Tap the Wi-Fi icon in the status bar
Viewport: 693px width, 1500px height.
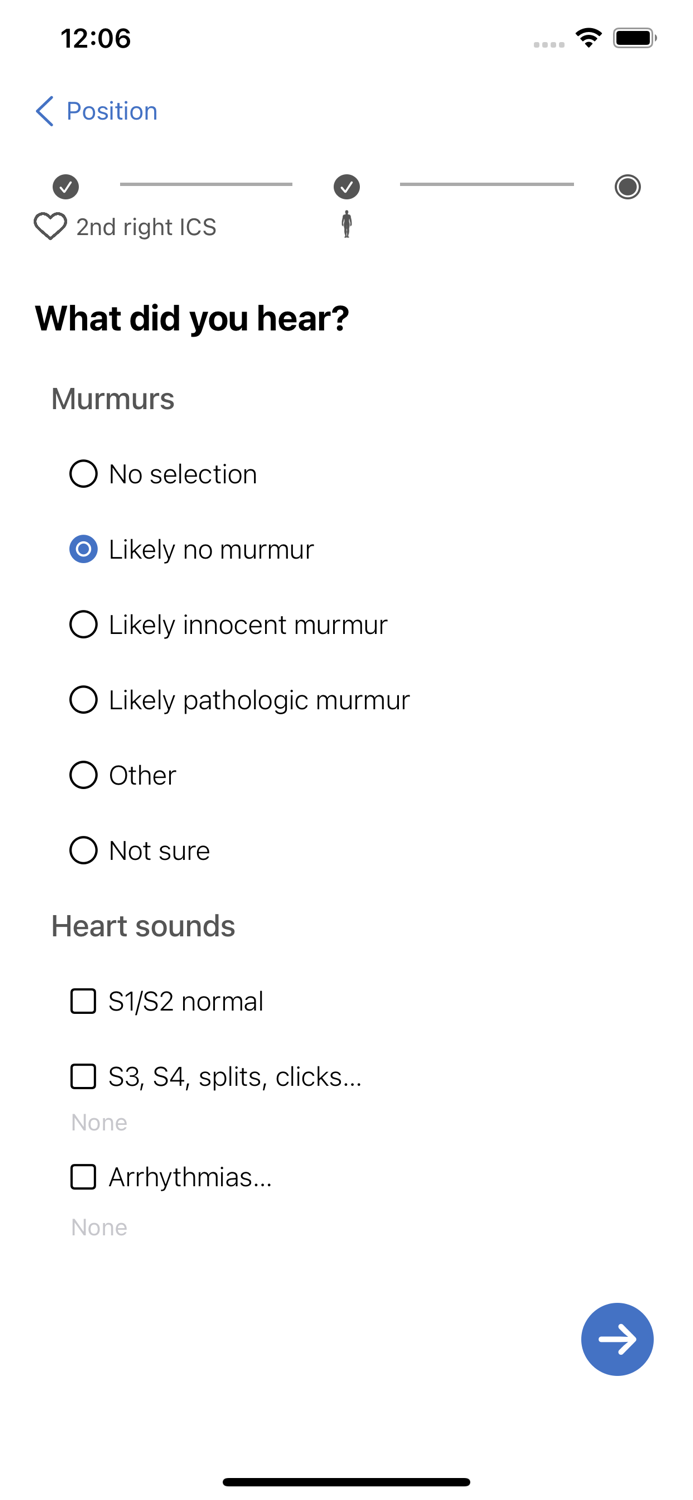point(588,37)
